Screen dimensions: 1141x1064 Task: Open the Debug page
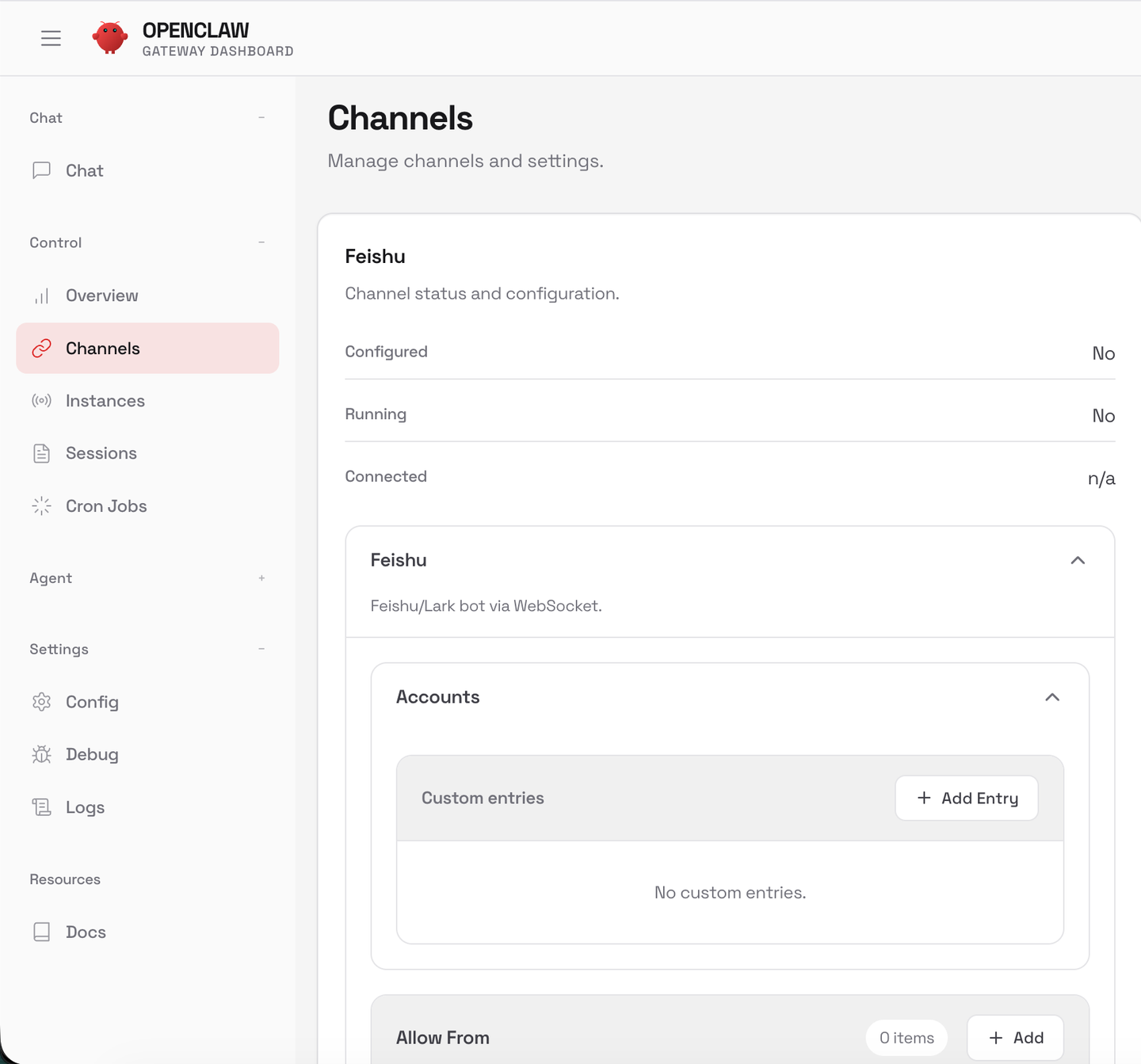[147, 754]
